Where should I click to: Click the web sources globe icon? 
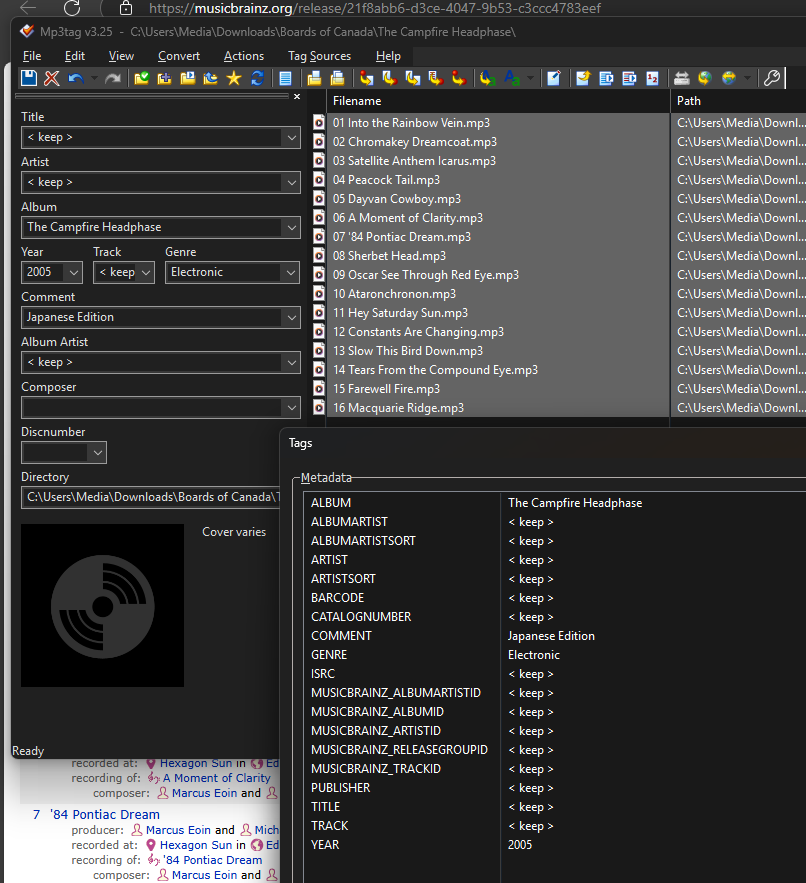tap(705, 78)
